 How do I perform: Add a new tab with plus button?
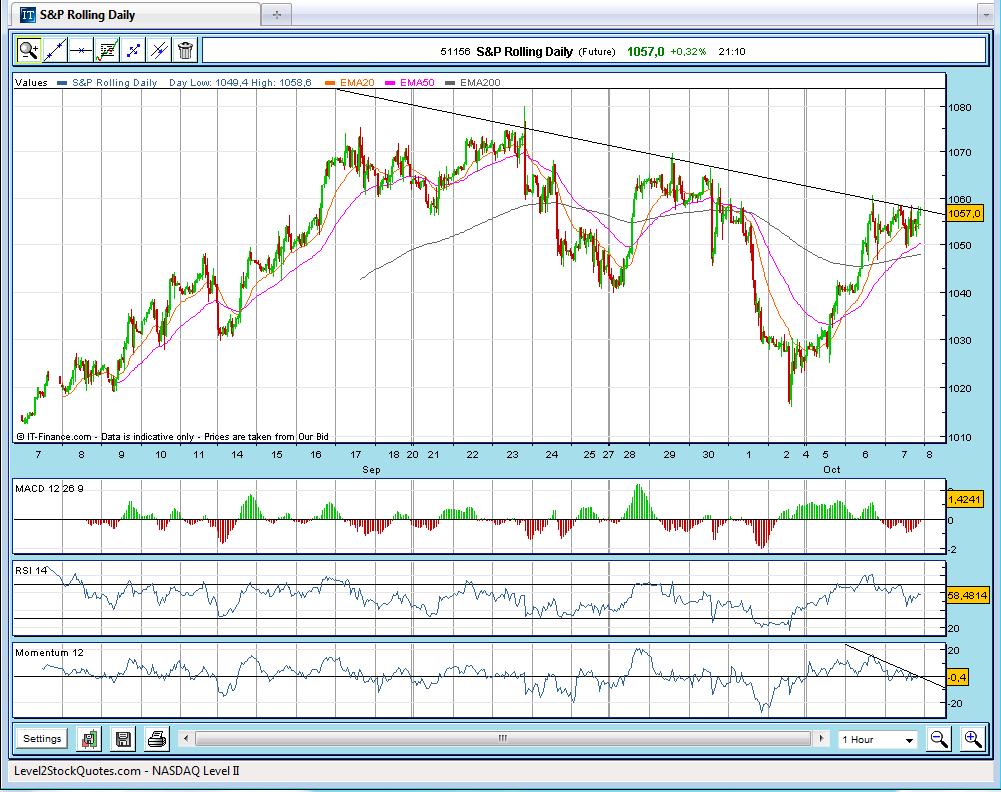pyautogui.click(x=276, y=15)
